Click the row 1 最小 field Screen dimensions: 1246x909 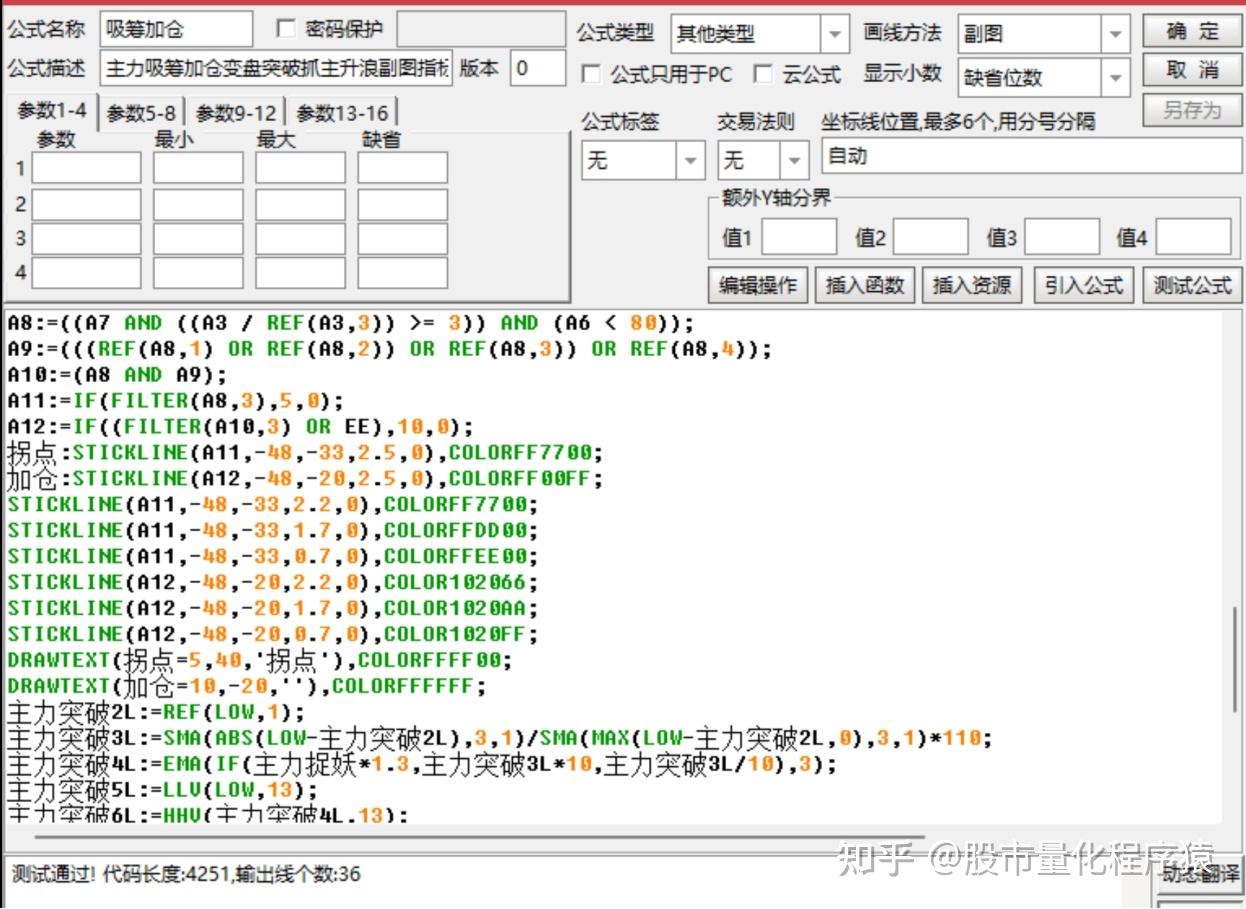[198, 168]
